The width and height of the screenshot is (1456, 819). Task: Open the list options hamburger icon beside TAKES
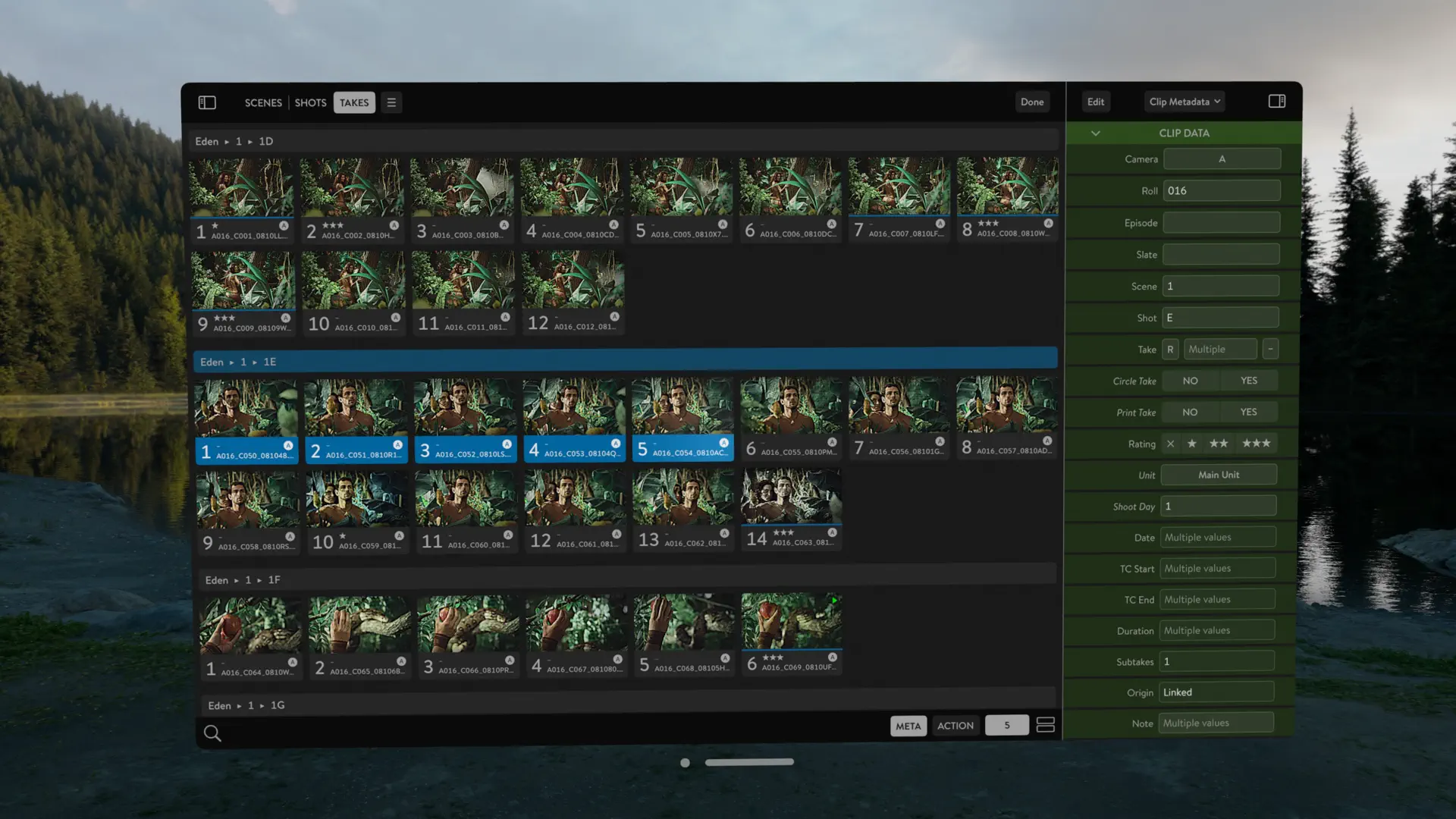[391, 102]
